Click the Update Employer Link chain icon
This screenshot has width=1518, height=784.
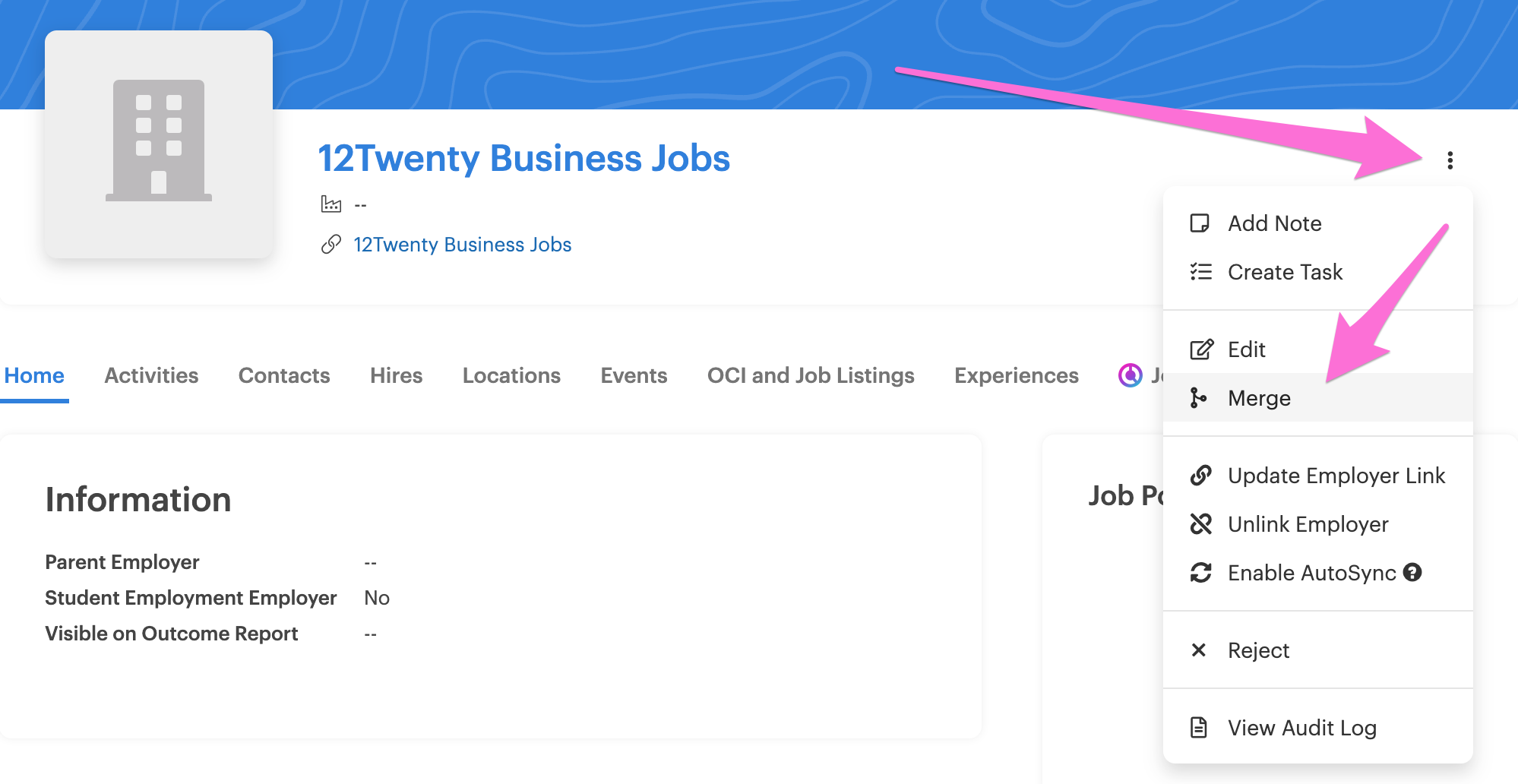coord(1200,476)
